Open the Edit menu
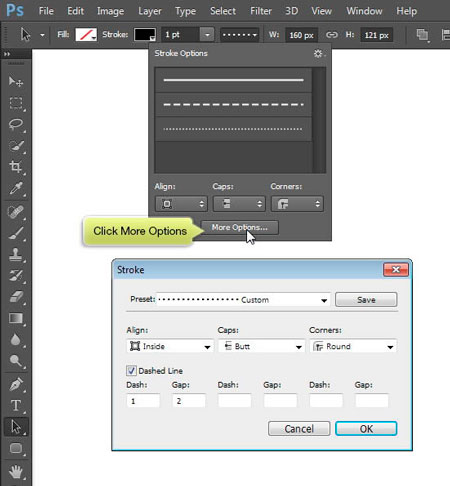 point(75,11)
